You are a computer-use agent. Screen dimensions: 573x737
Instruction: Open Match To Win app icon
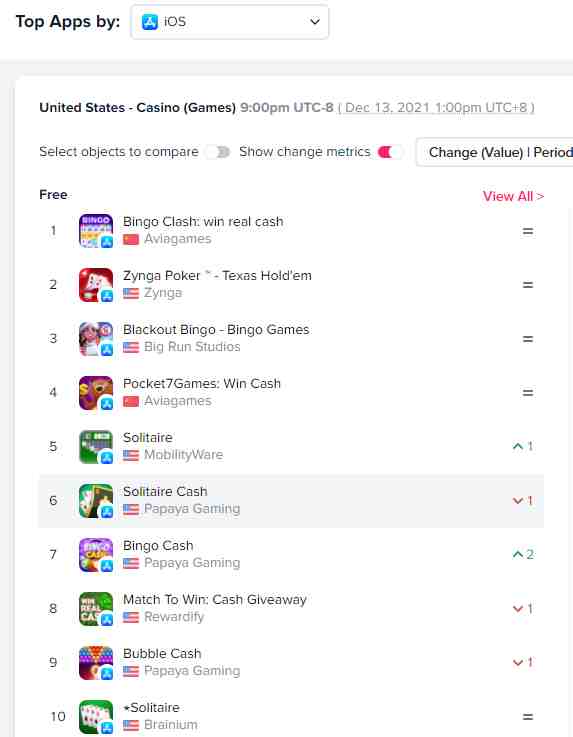coord(96,609)
